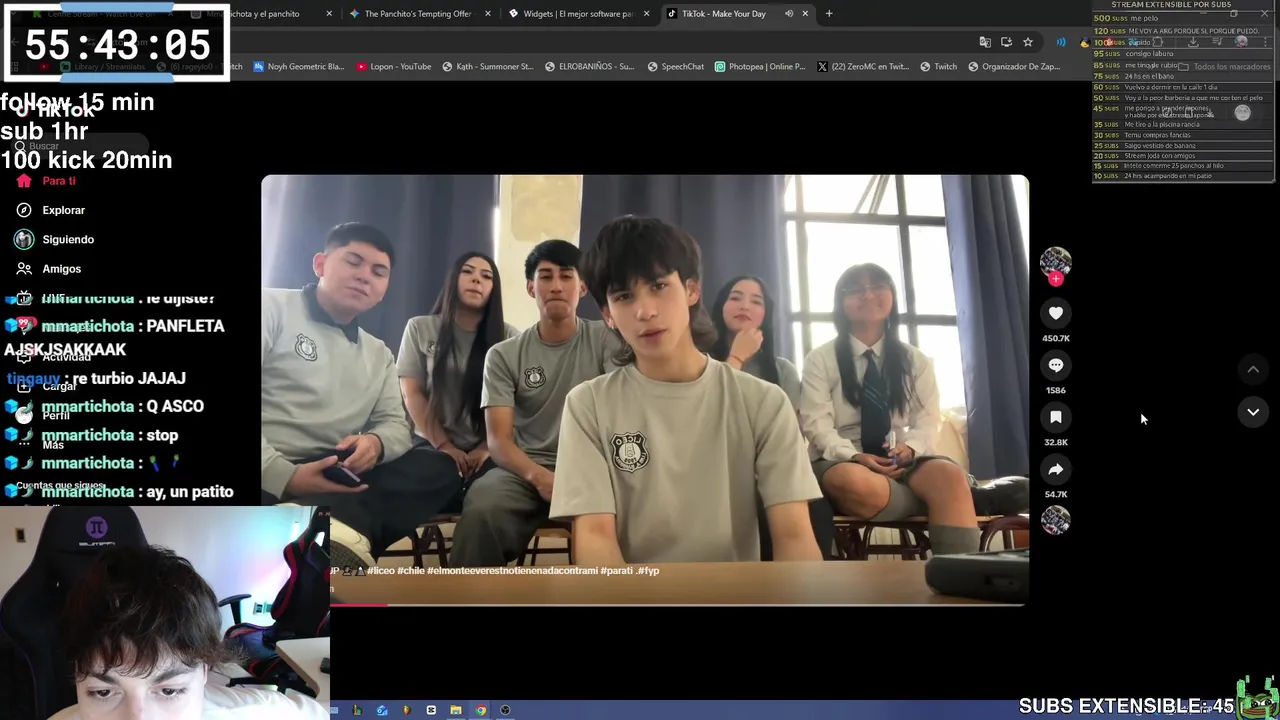Viewport: 1280px width, 720px height.
Task: Save the video with the bookmark icon
Action: point(1055,417)
